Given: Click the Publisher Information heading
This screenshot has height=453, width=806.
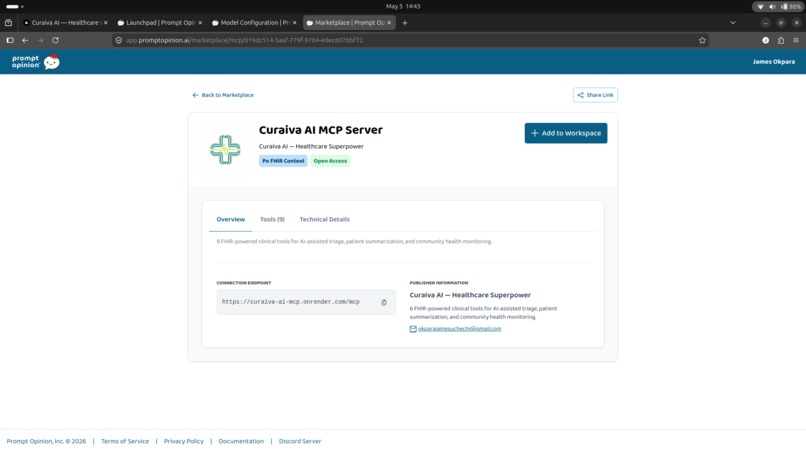Looking at the screenshot, I should (x=438, y=283).
